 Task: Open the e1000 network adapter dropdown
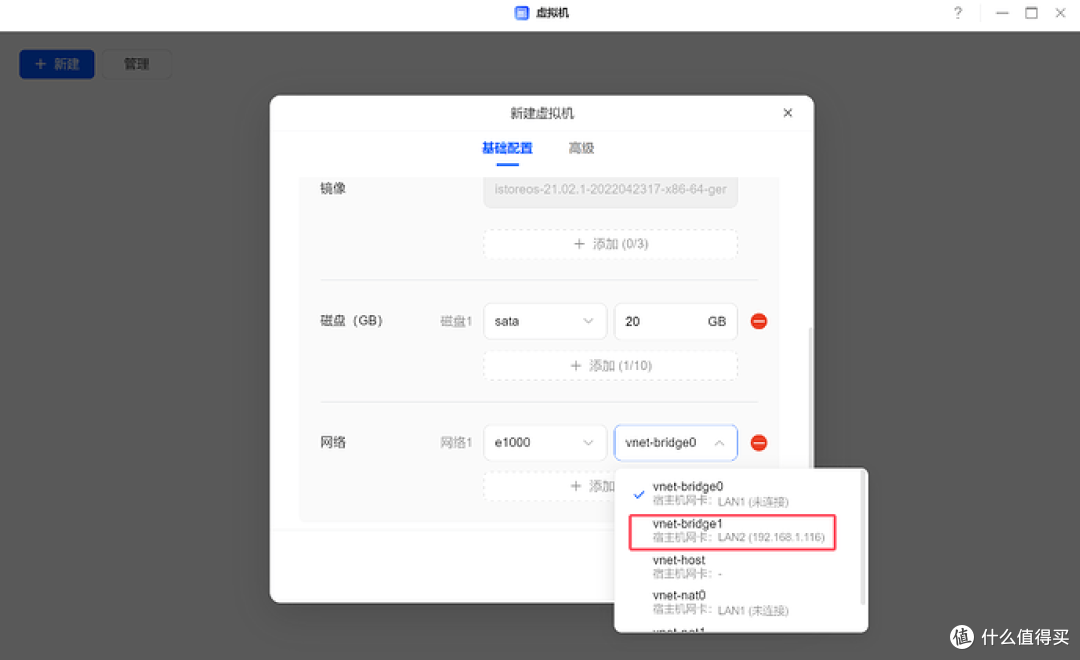545,442
